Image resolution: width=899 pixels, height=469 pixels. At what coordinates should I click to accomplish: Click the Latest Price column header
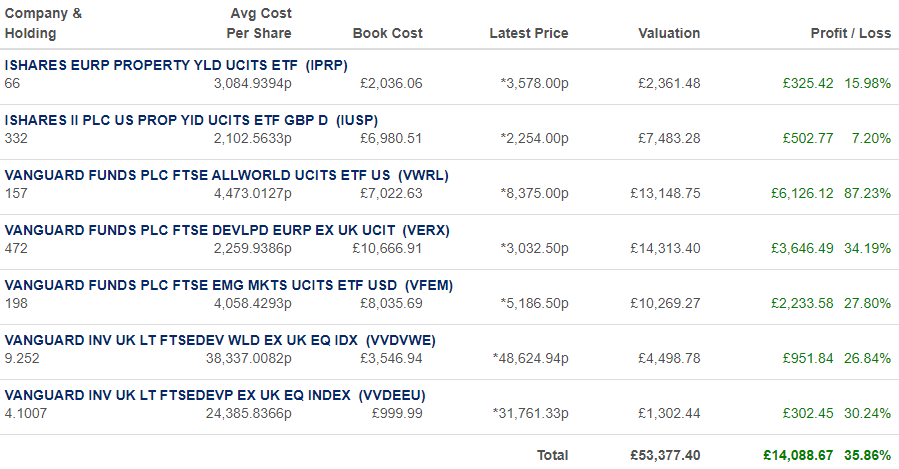pos(529,33)
